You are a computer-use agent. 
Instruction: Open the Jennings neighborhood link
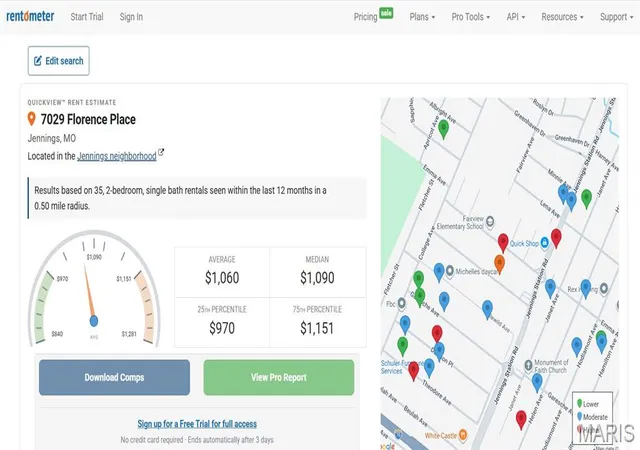point(117,156)
